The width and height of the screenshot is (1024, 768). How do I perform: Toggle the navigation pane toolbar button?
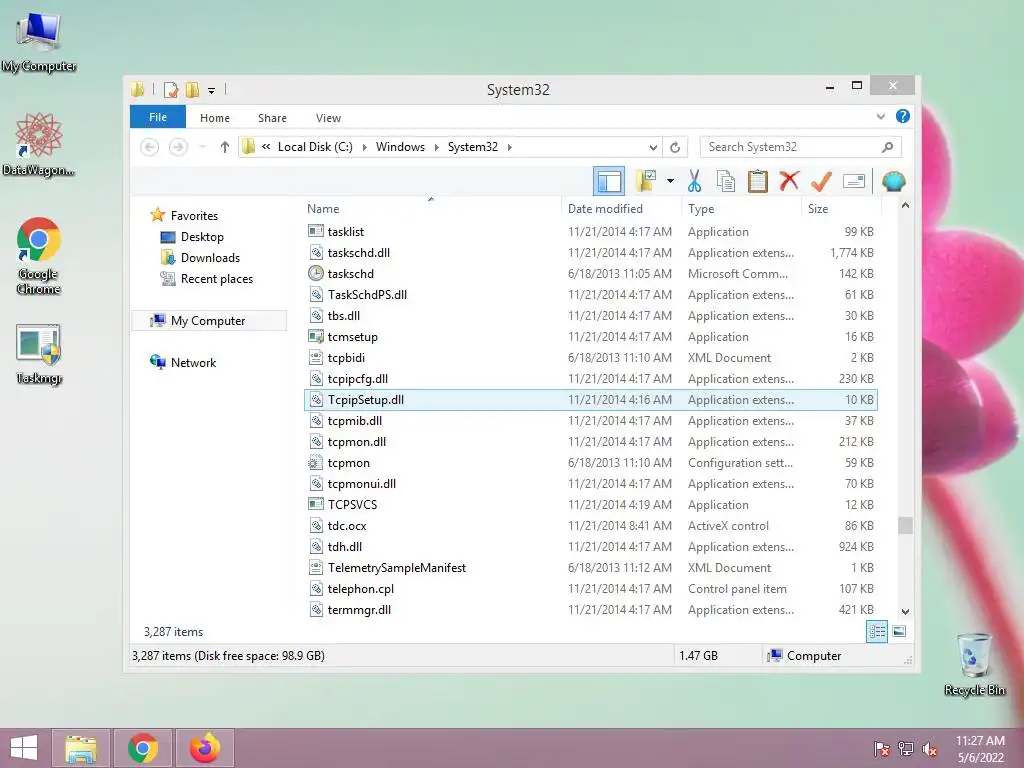point(609,181)
